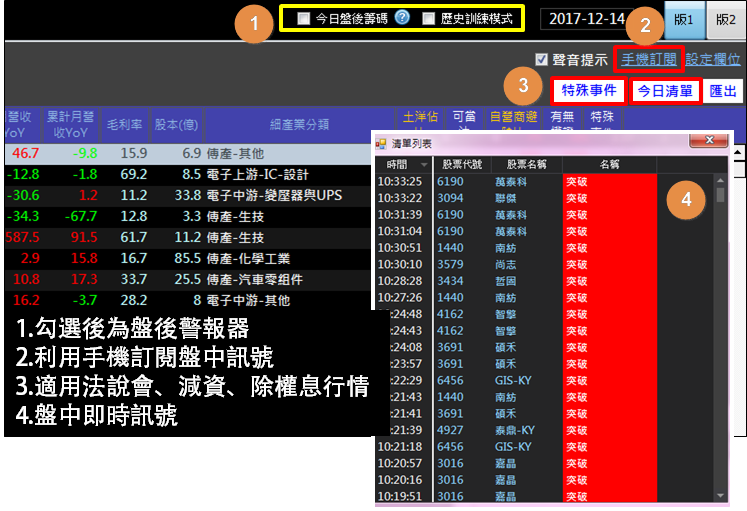Image resolution: width=747 pixels, height=511 pixels.
Task: Click the 突破 cell in the 10:33:22 row
Action: [610, 198]
